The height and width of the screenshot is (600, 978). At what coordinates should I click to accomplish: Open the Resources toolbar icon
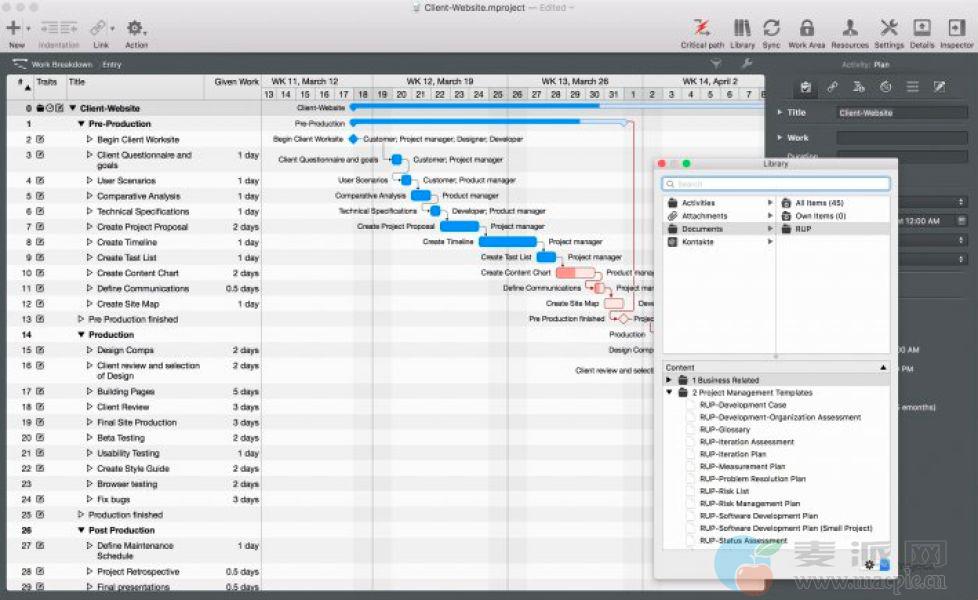[850, 28]
